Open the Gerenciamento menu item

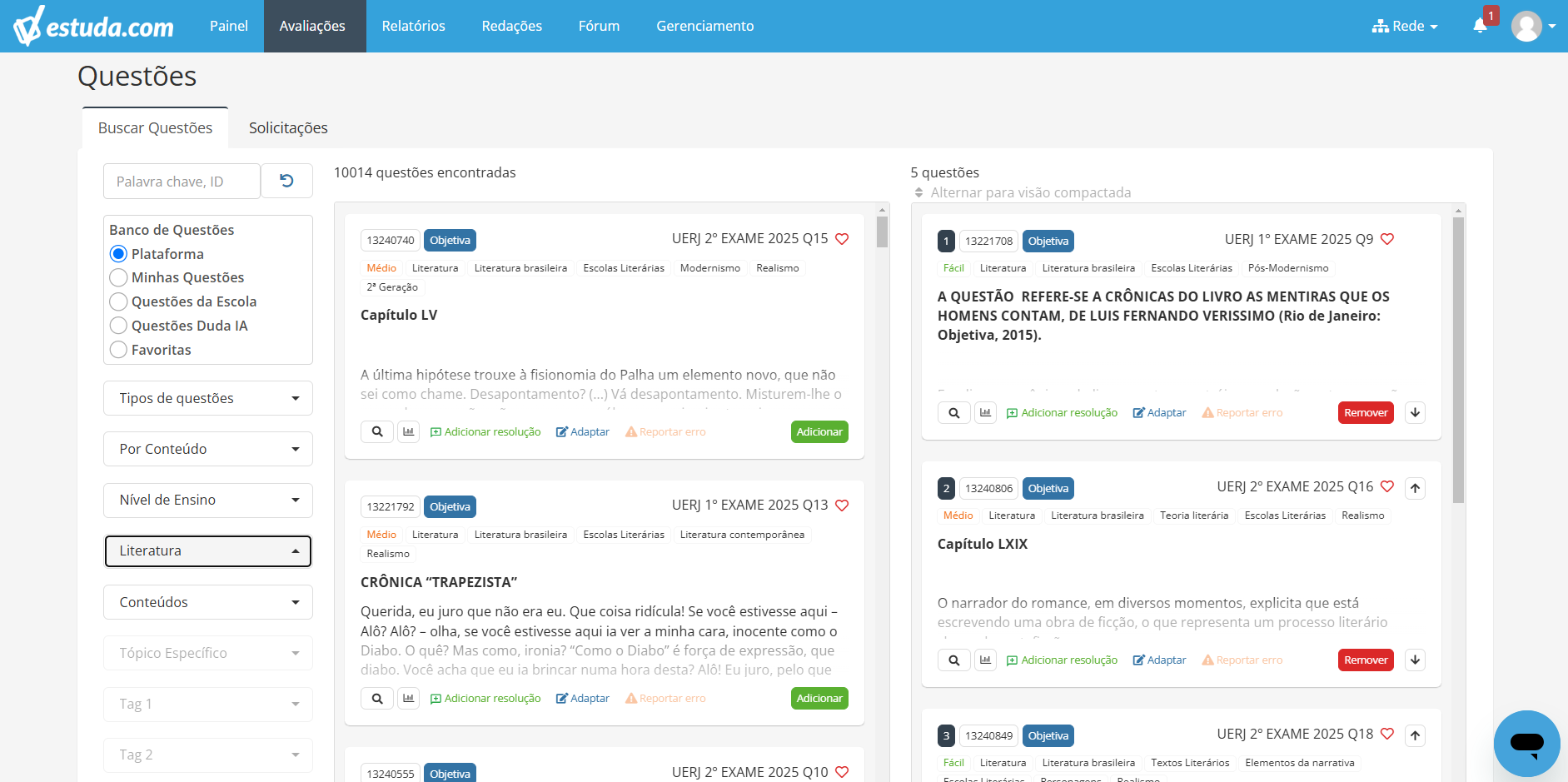coord(705,26)
